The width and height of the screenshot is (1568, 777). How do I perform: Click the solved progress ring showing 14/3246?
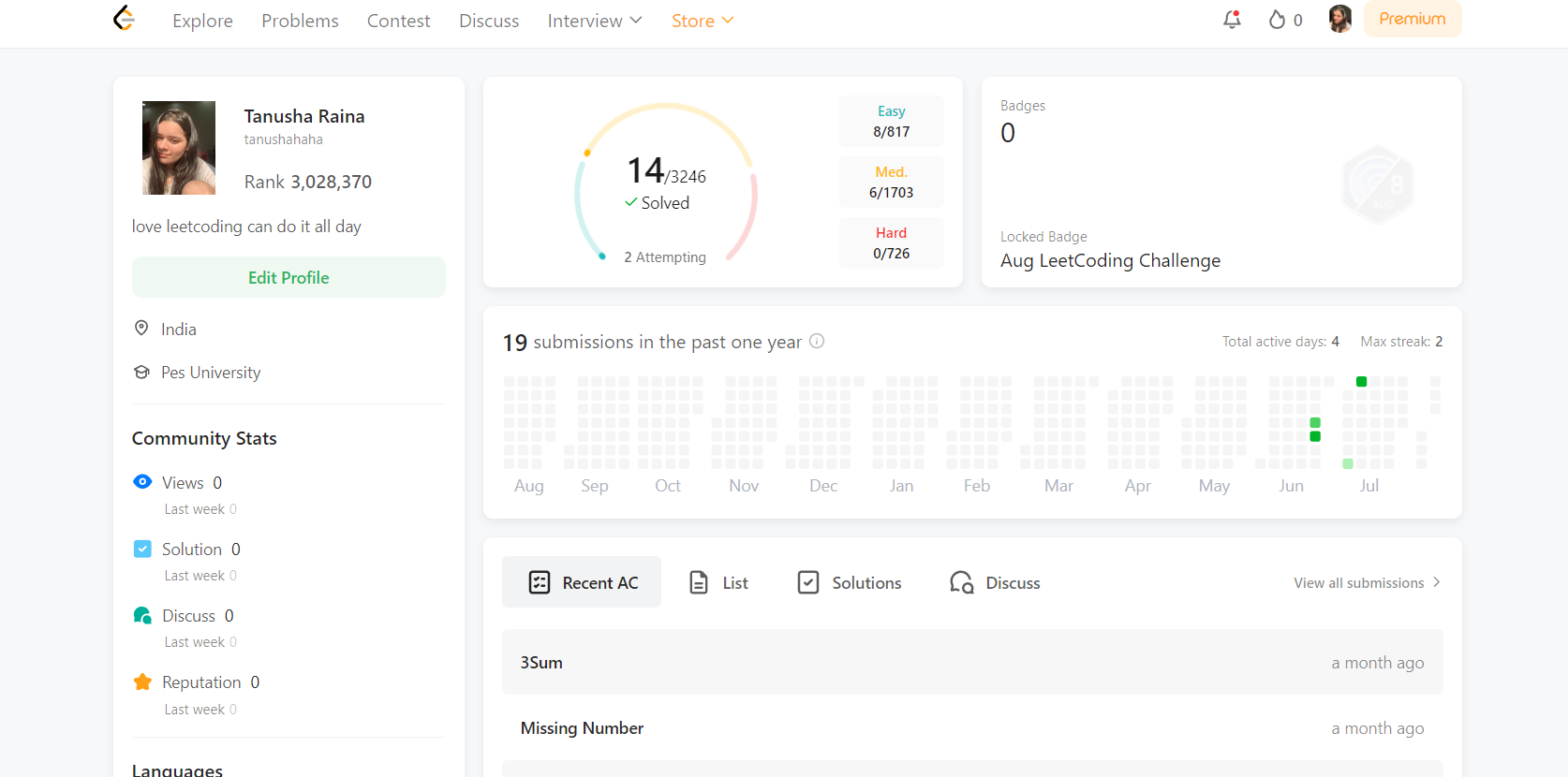[666, 183]
